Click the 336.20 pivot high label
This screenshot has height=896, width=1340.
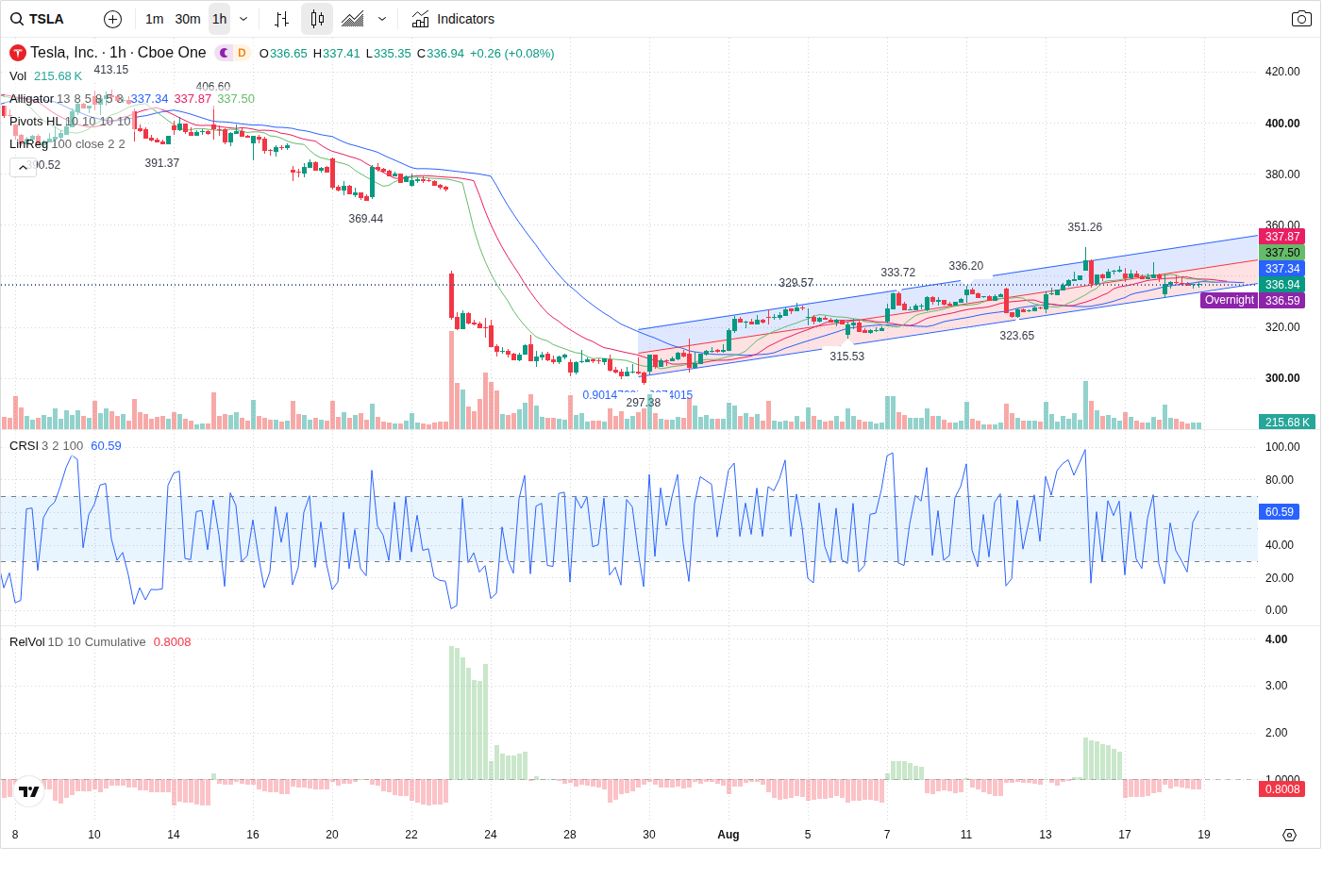point(966,266)
